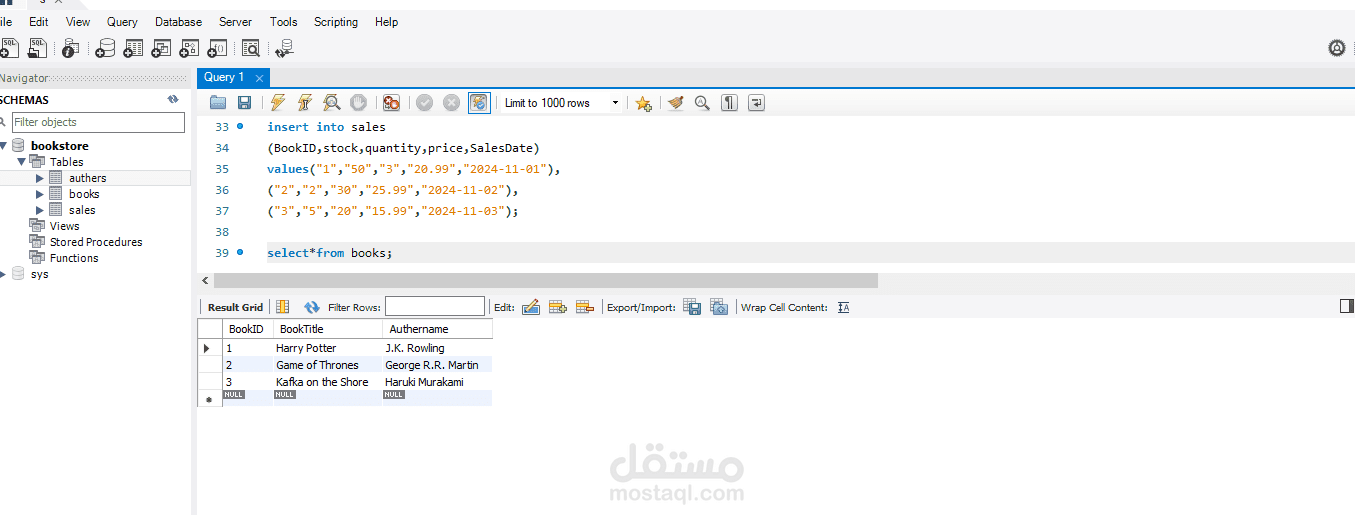Screen dimensions: 1355x515
Task: Click the Filter Rows input field
Action: coord(435,307)
